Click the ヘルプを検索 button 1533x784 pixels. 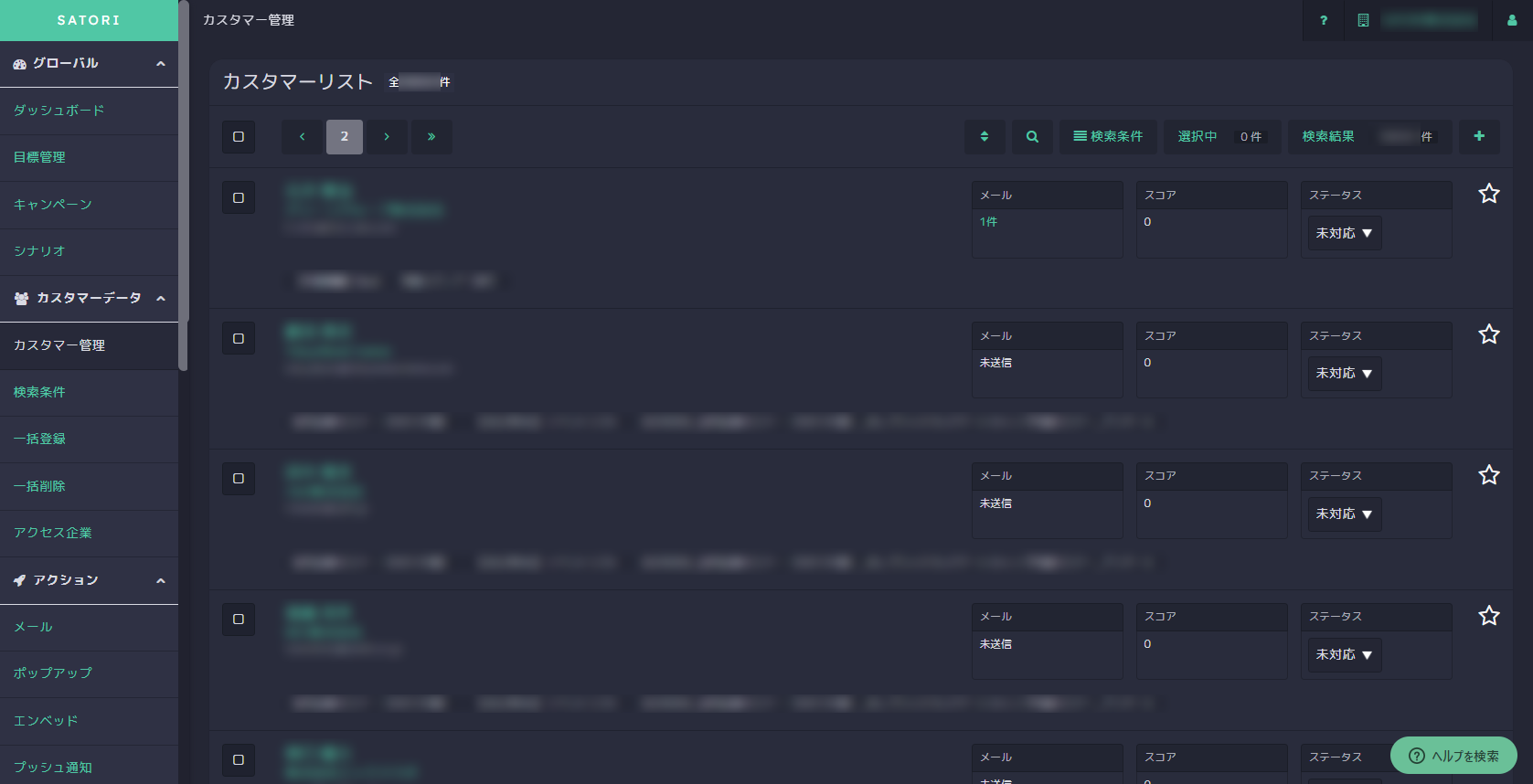coord(1453,756)
